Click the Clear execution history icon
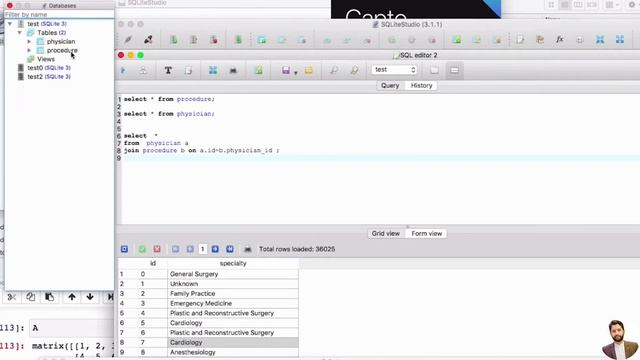This screenshot has width=640, height=360. 188,70
